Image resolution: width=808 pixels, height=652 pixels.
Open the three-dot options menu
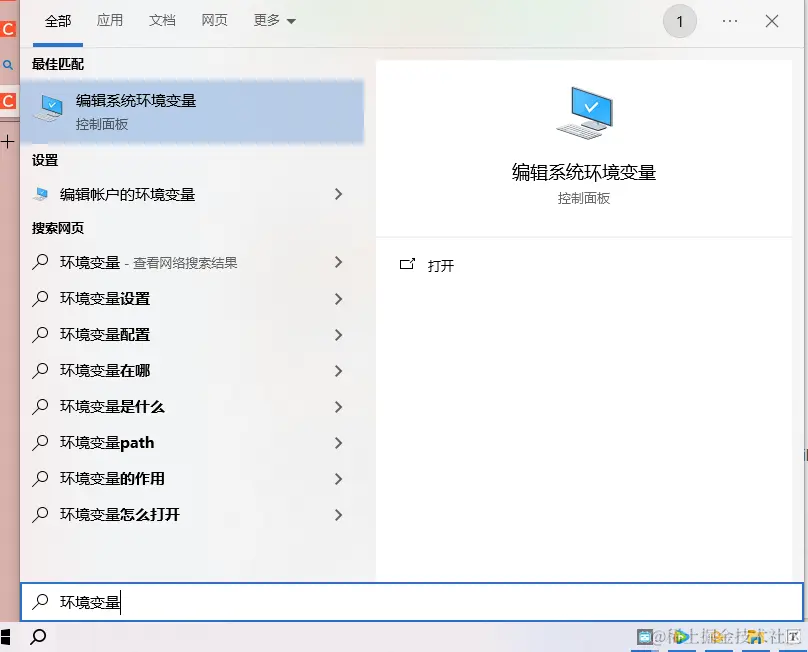click(x=730, y=21)
